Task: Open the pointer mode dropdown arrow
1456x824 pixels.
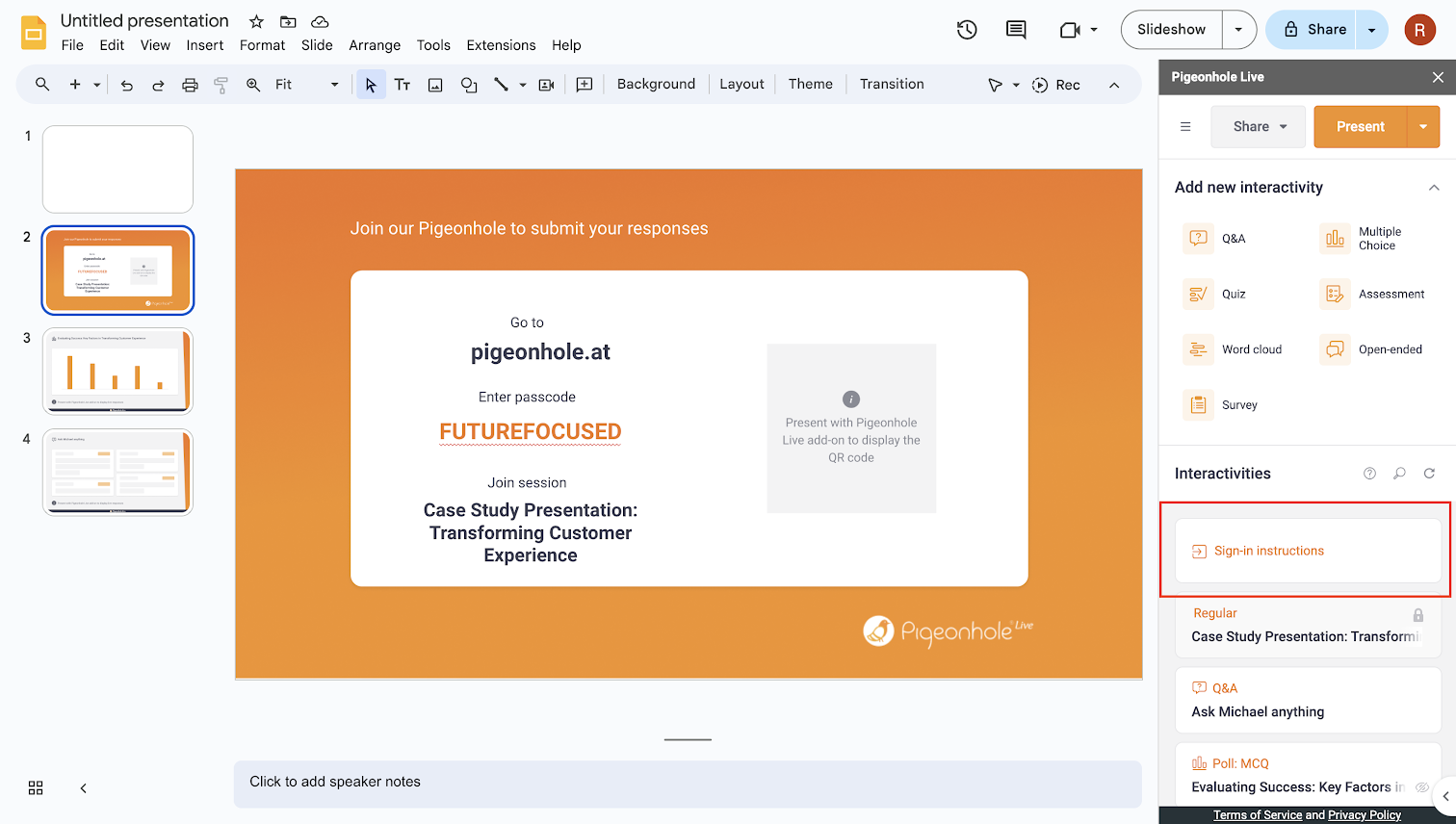Action: click(x=1016, y=85)
